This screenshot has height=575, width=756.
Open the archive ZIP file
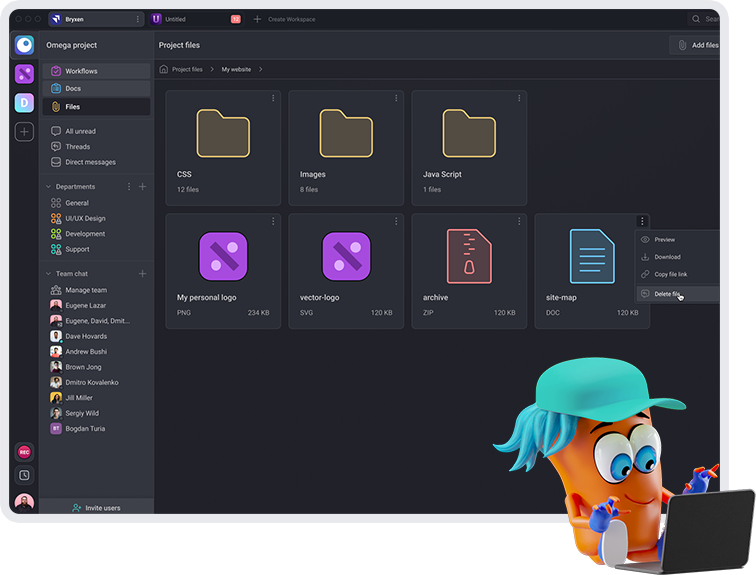pyautogui.click(x=469, y=271)
